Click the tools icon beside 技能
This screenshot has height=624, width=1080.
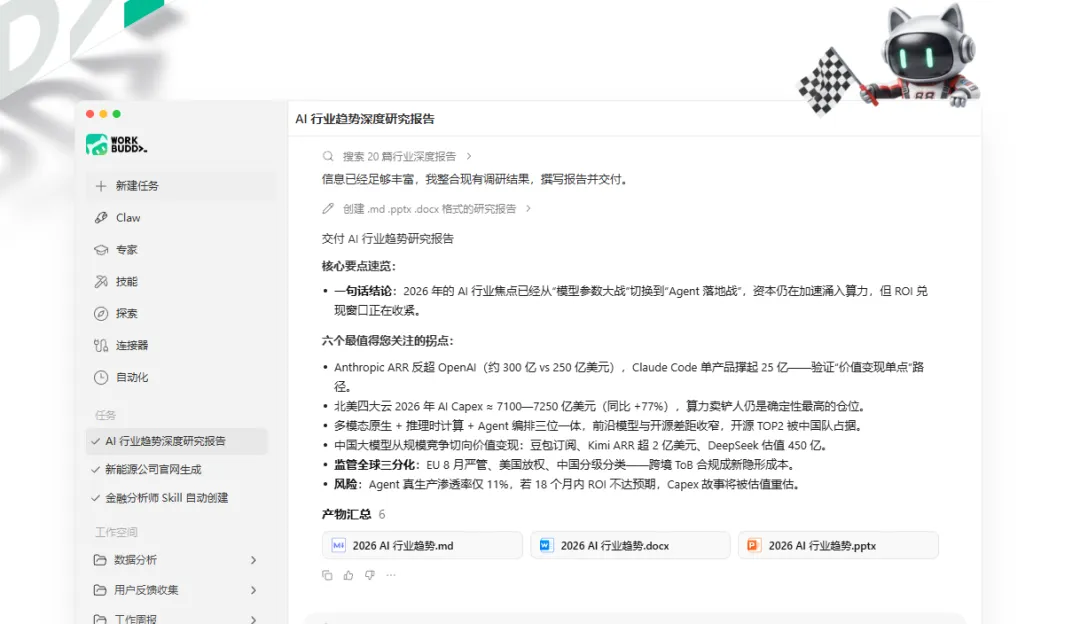click(101, 282)
